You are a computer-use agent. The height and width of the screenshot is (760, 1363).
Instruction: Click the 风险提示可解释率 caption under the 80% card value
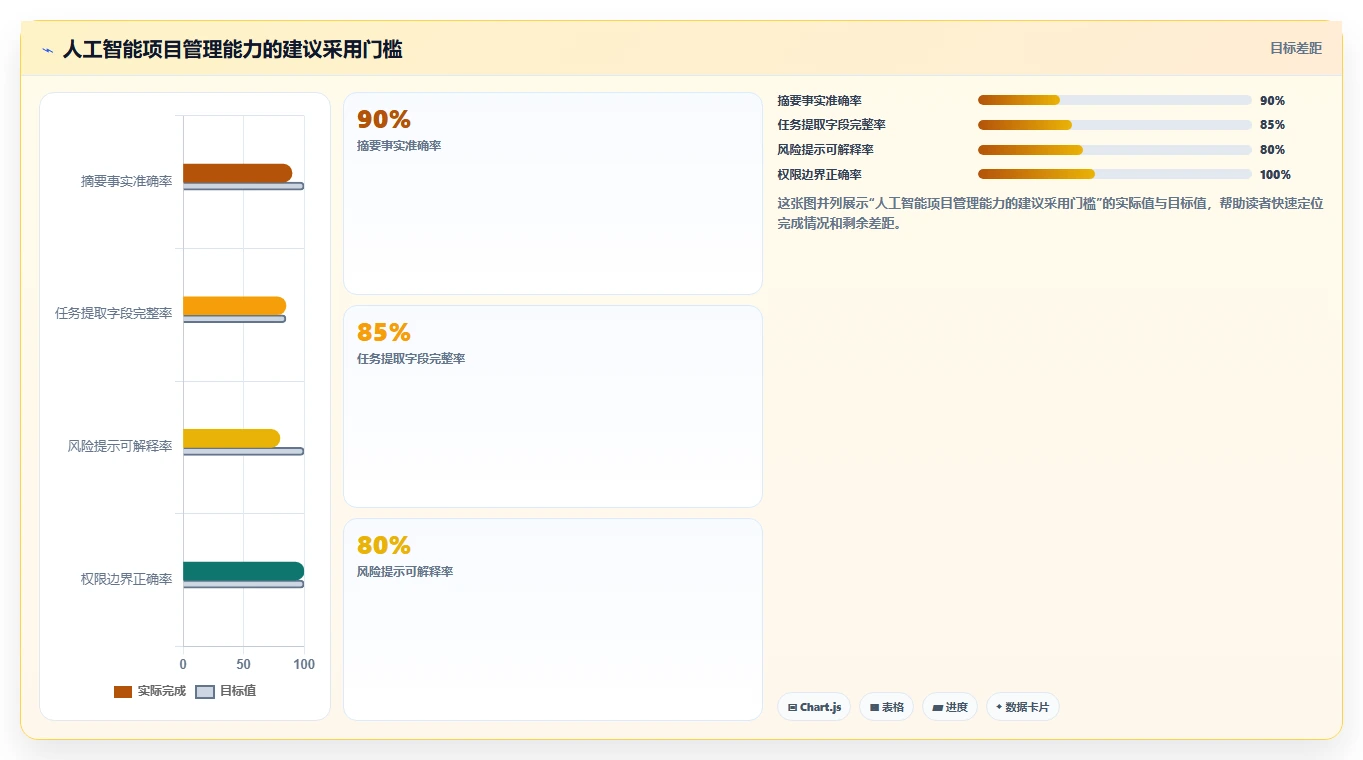pyautogui.click(x=405, y=572)
